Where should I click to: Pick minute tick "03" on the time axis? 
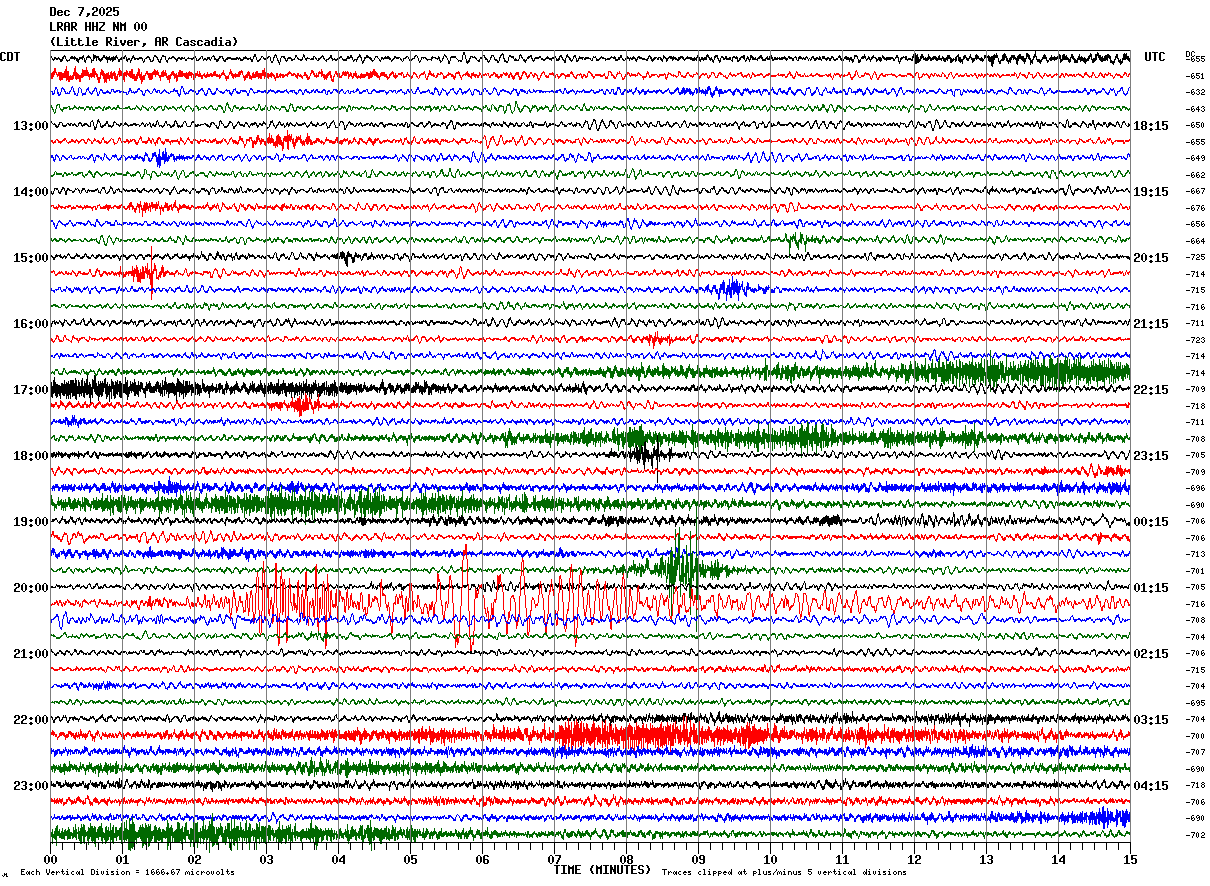267,860
